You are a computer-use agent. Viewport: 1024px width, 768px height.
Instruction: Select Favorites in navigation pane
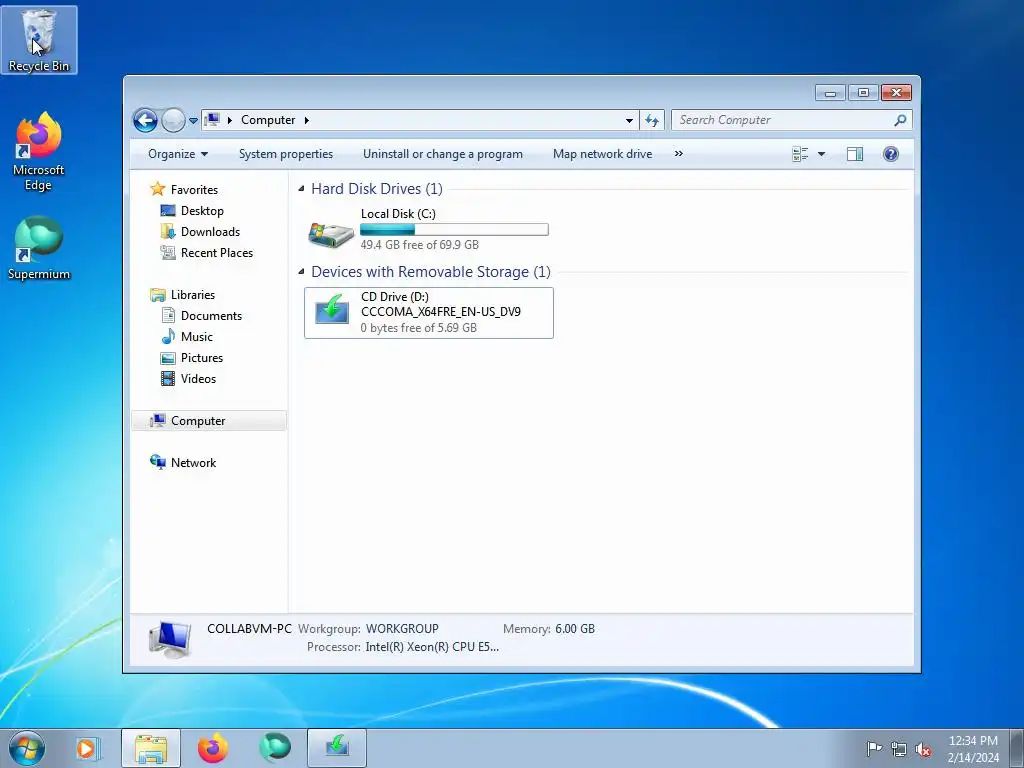[x=194, y=189]
